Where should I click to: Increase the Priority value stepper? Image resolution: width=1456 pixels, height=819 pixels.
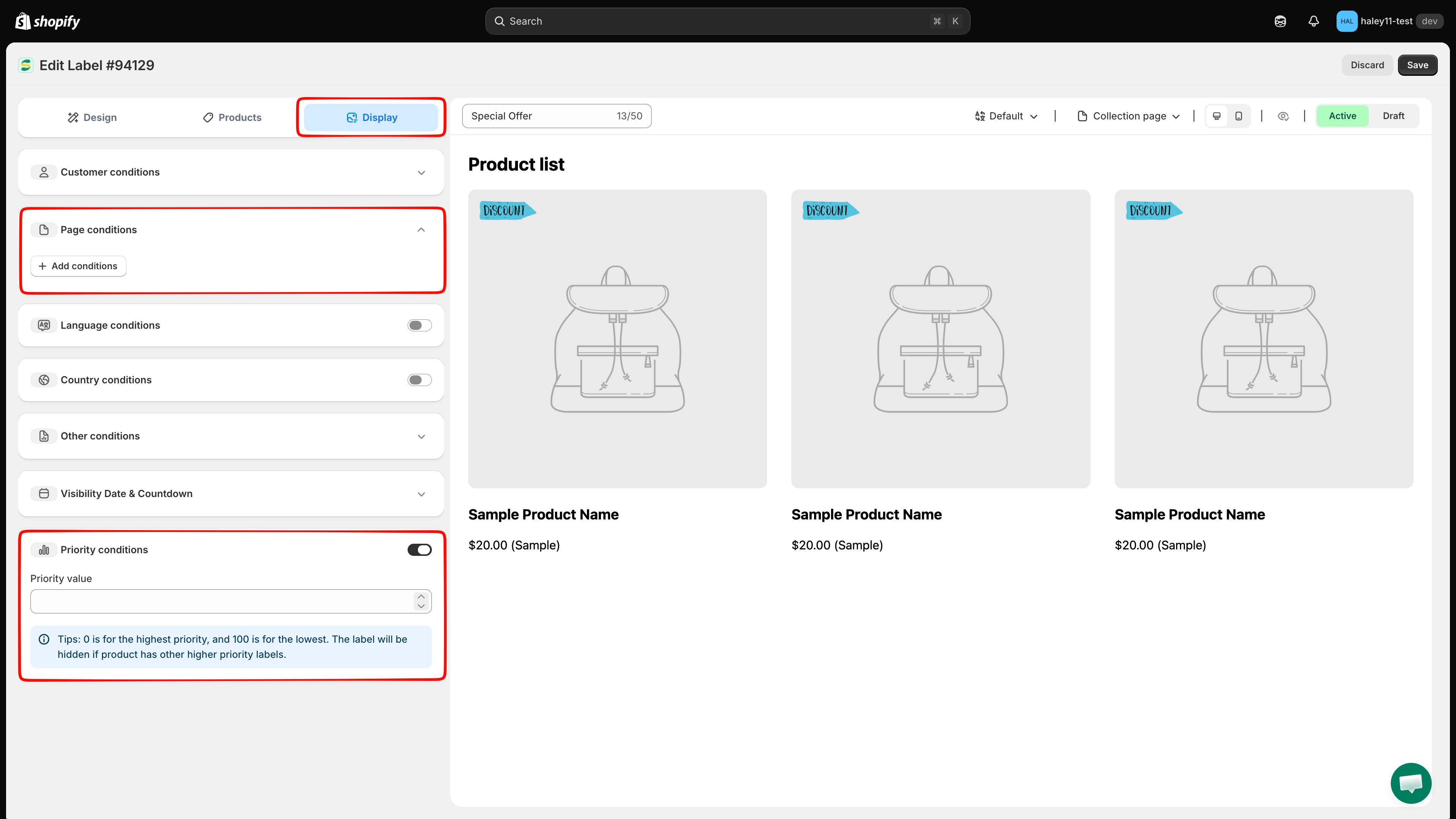click(421, 596)
